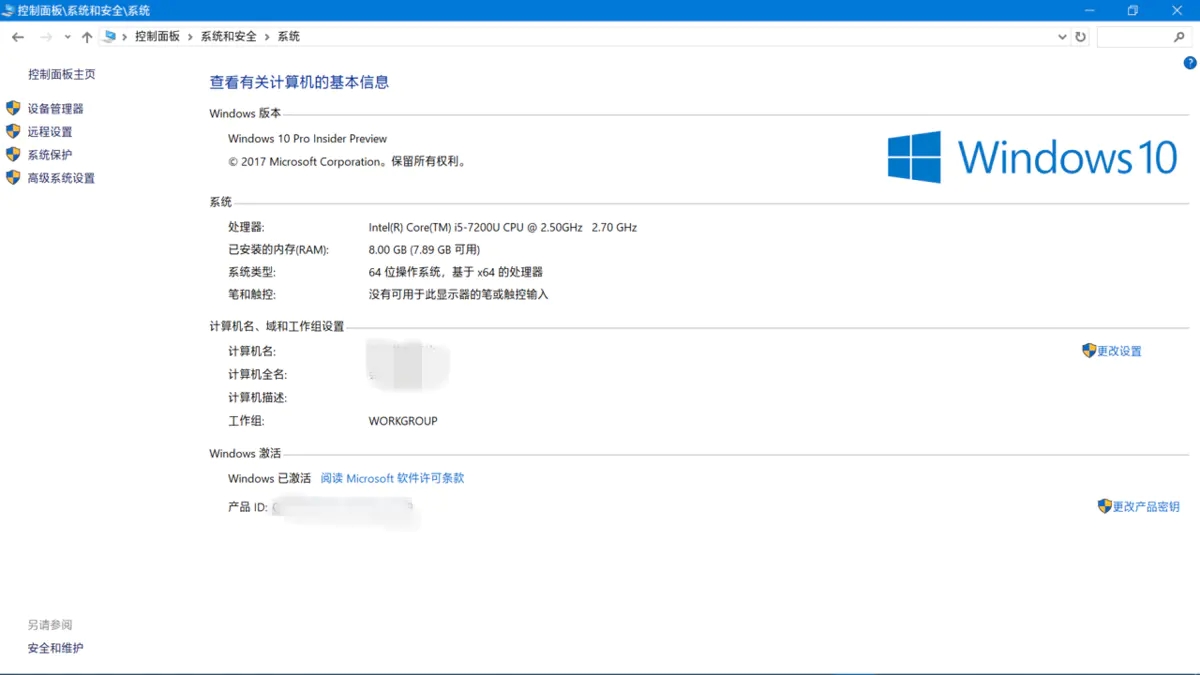Screen dimensions: 1200x675
Task: Click the search box in Control Panel
Action: pyautogui.click(x=1135, y=37)
